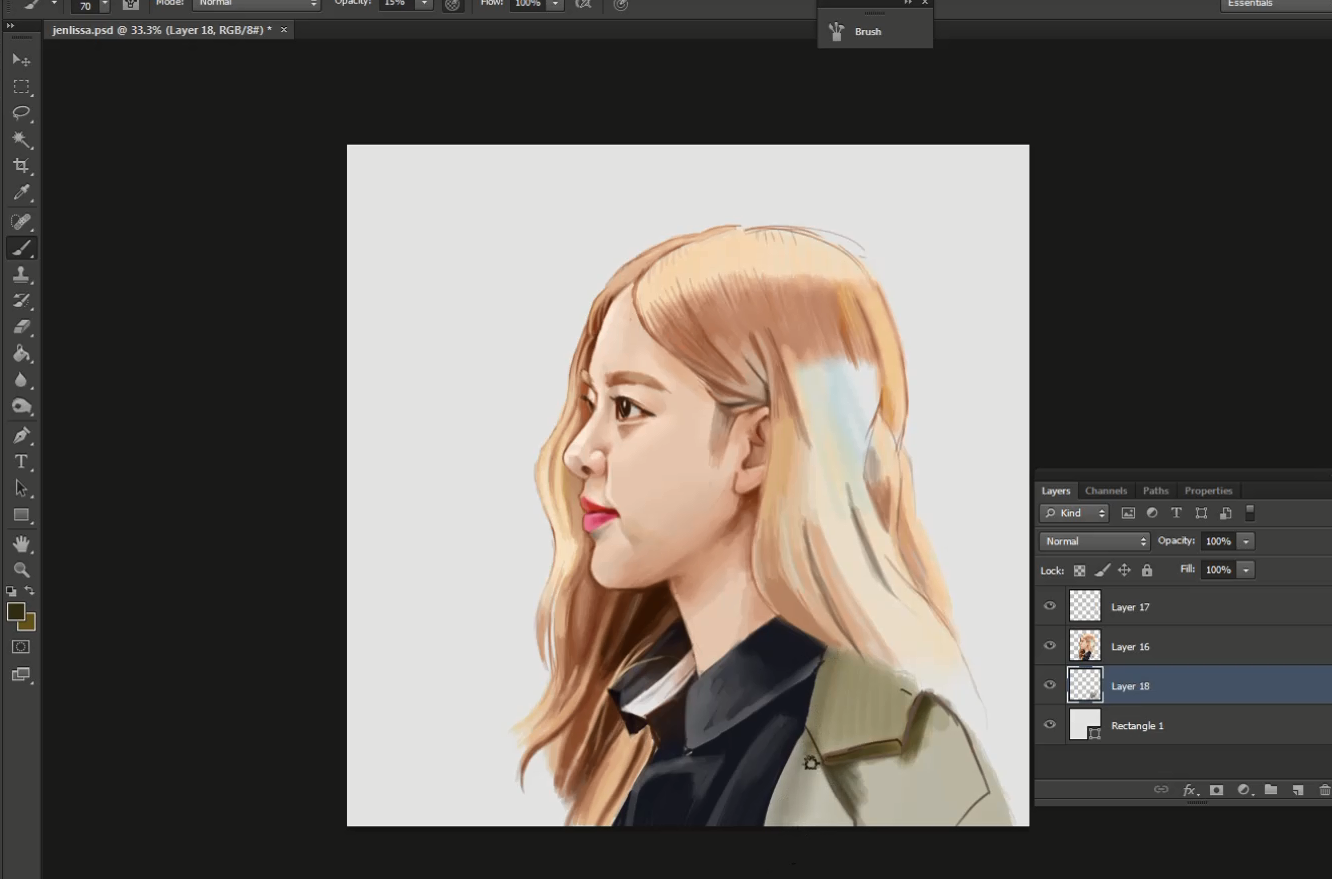Select the Horizontal Type tool
1332x879 pixels.
click(21, 462)
